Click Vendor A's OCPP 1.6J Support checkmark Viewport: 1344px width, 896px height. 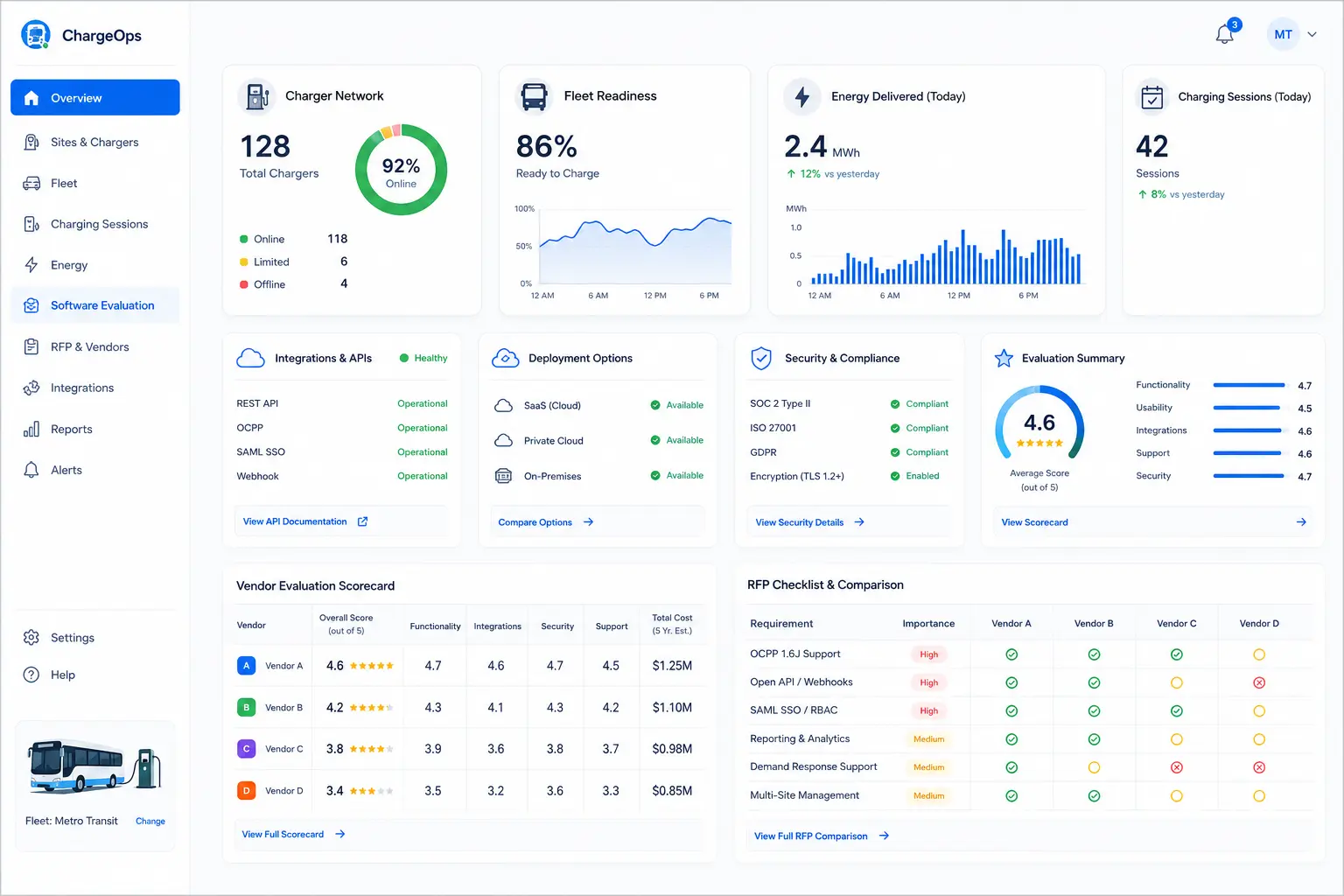point(1011,654)
